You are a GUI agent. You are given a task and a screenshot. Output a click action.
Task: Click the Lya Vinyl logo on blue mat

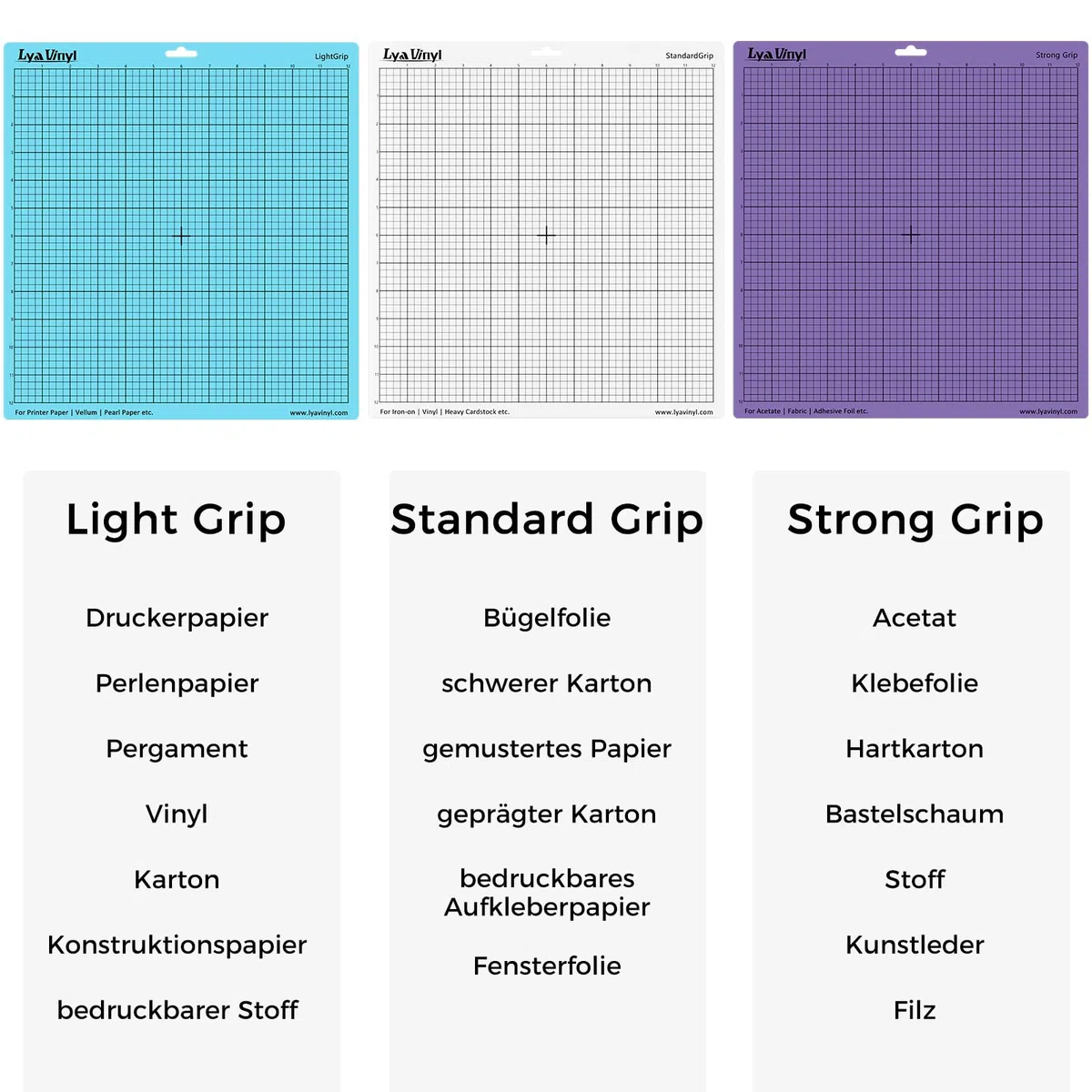tap(47, 56)
